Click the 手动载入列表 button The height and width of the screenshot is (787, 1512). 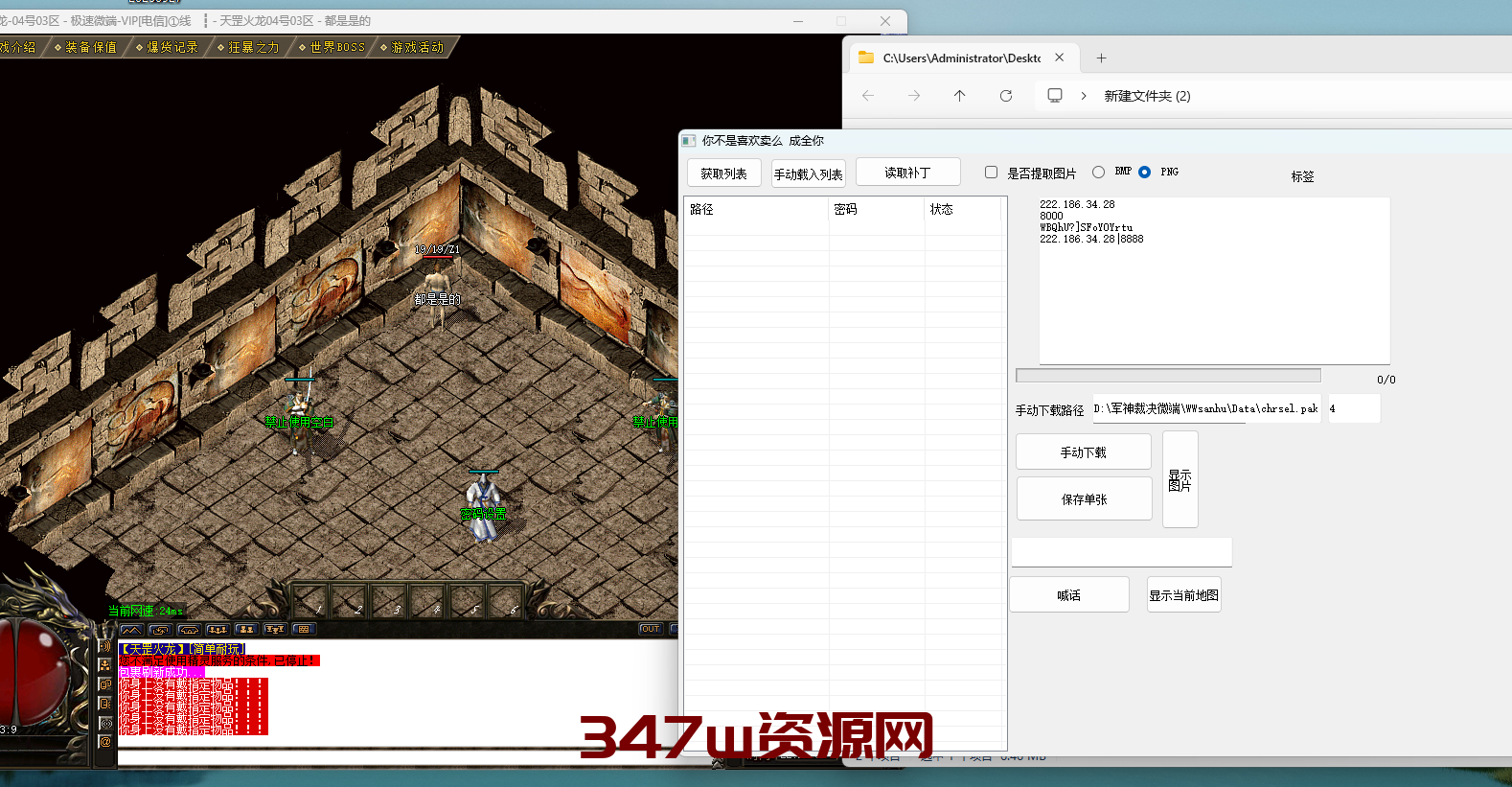point(809,174)
